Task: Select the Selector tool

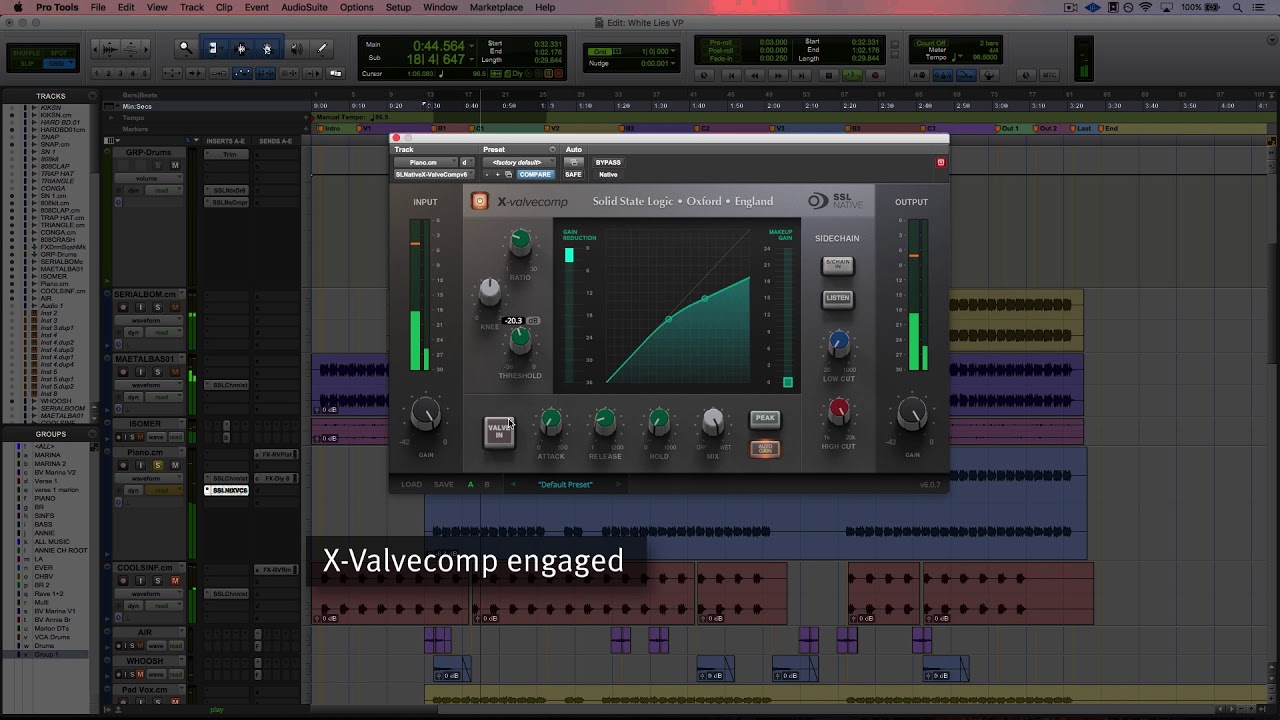Action: coord(240,48)
